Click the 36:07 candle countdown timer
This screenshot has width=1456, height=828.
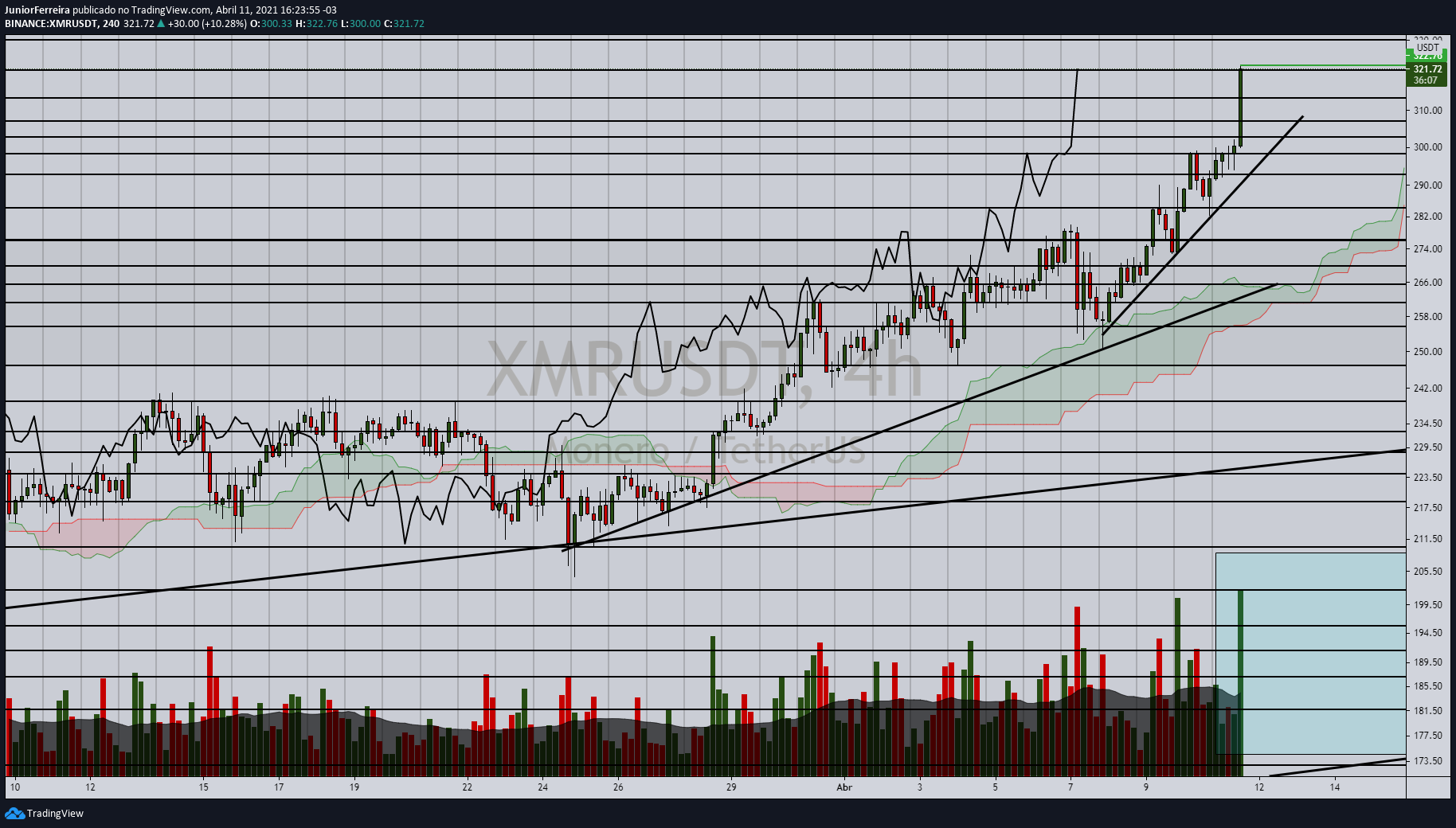[1426, 80]
